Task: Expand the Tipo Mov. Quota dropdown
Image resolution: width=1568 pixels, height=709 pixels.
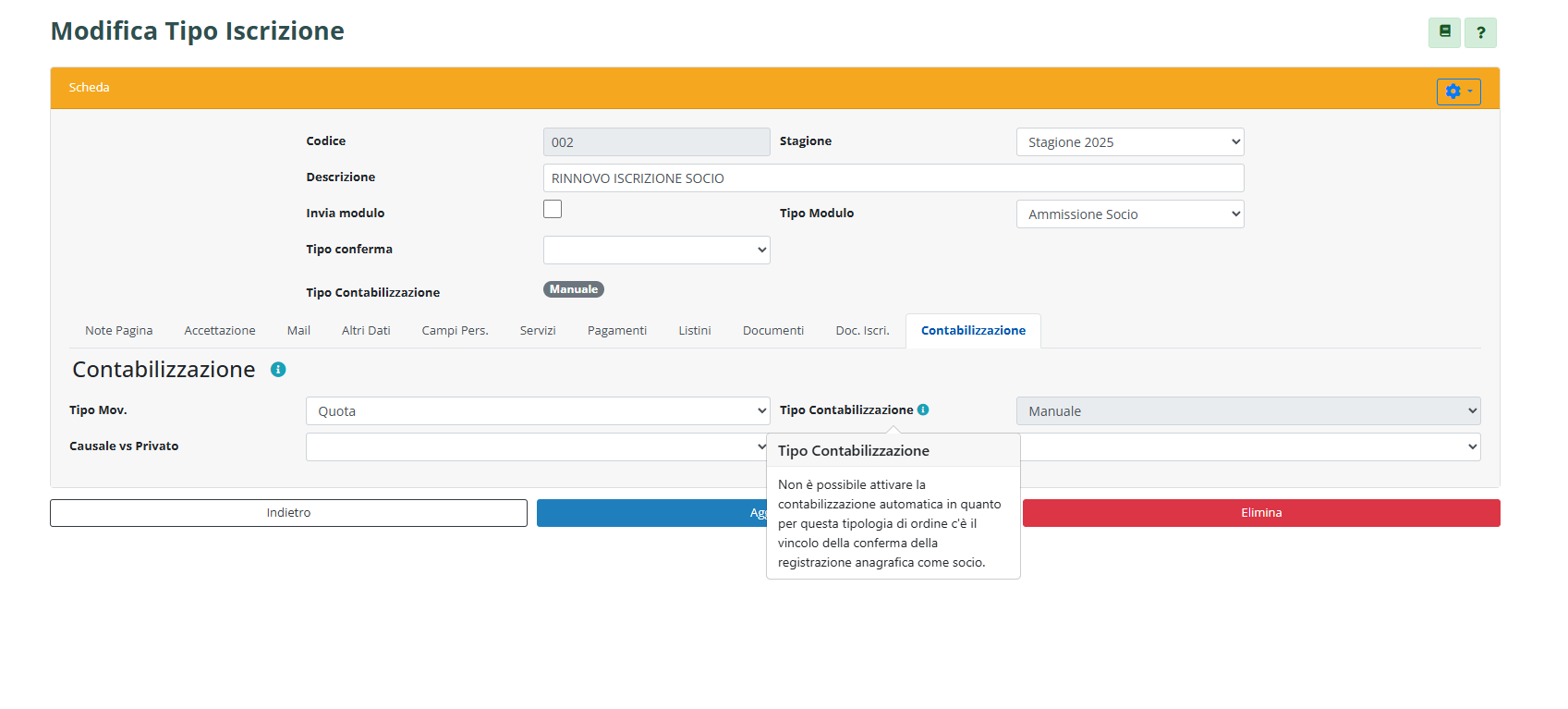Action: point(537,411)
